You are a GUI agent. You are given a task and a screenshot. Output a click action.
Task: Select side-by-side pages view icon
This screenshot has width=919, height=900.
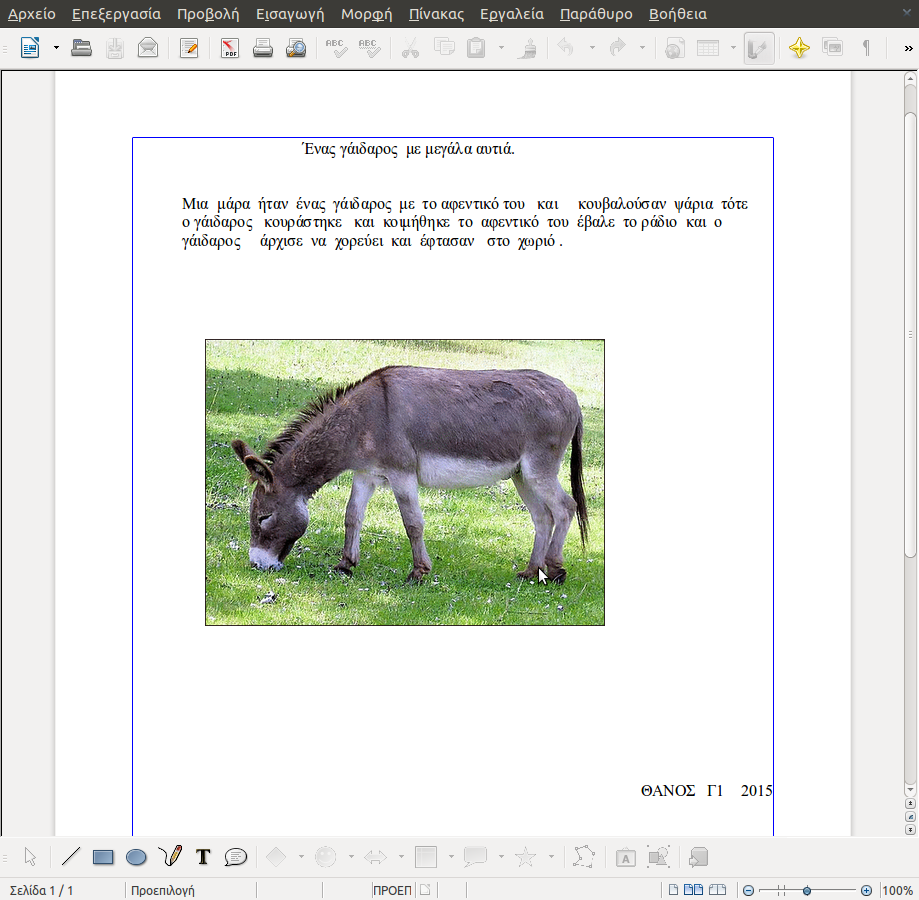[693, 890]
